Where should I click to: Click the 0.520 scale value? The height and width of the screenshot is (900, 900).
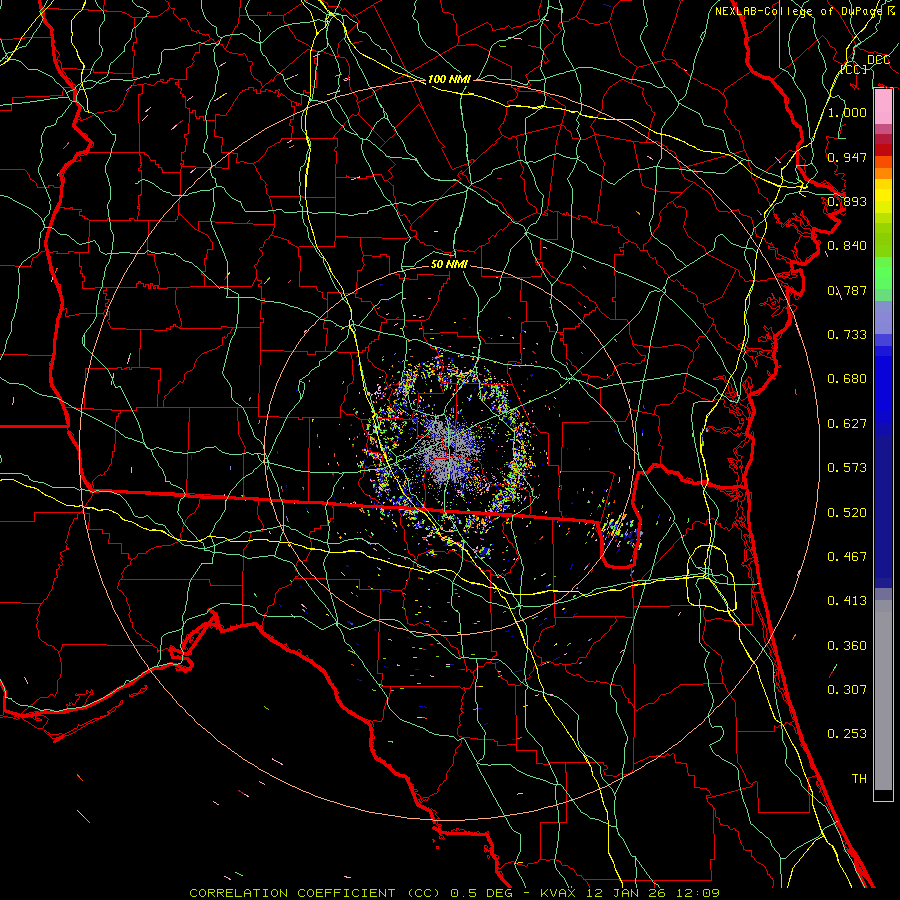coord(847,513)
